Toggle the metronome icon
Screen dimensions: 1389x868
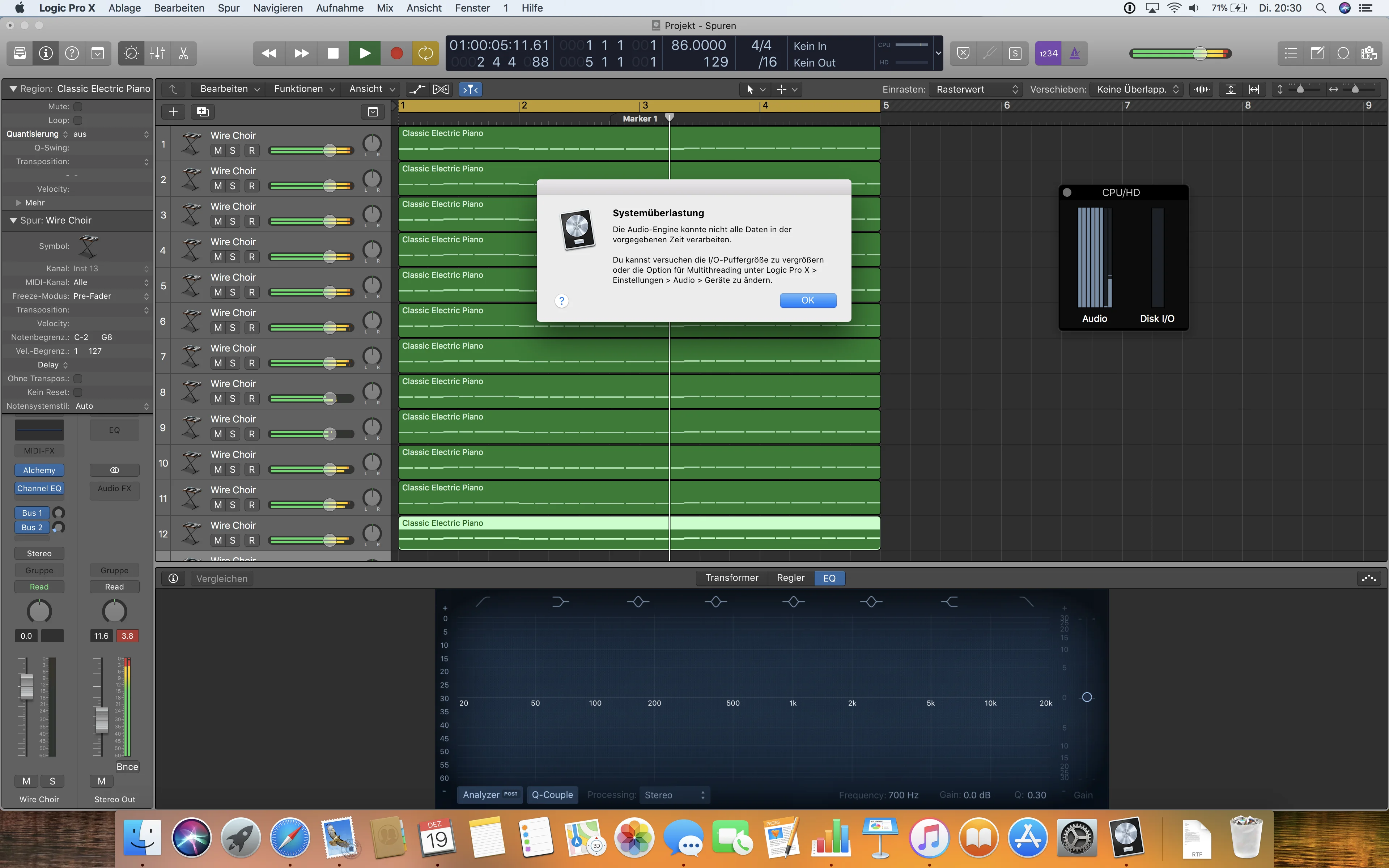[1075, 54]
